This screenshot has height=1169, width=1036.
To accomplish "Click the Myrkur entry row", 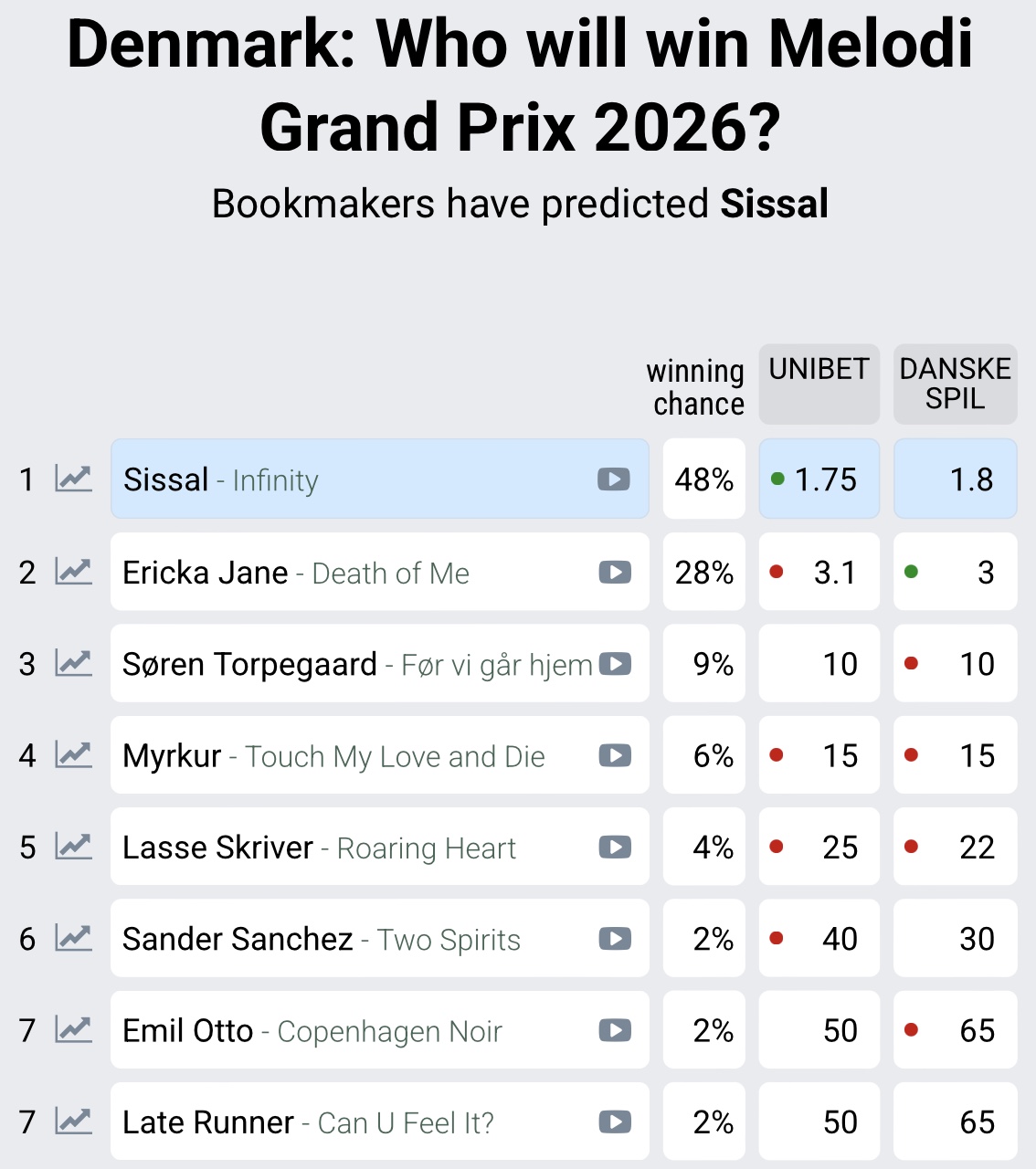I will click(x=365, y=756).
